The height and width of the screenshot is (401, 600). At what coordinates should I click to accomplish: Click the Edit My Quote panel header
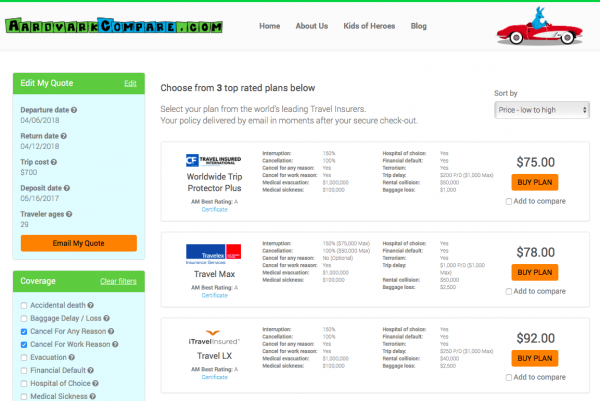click(x=79, y=83)
